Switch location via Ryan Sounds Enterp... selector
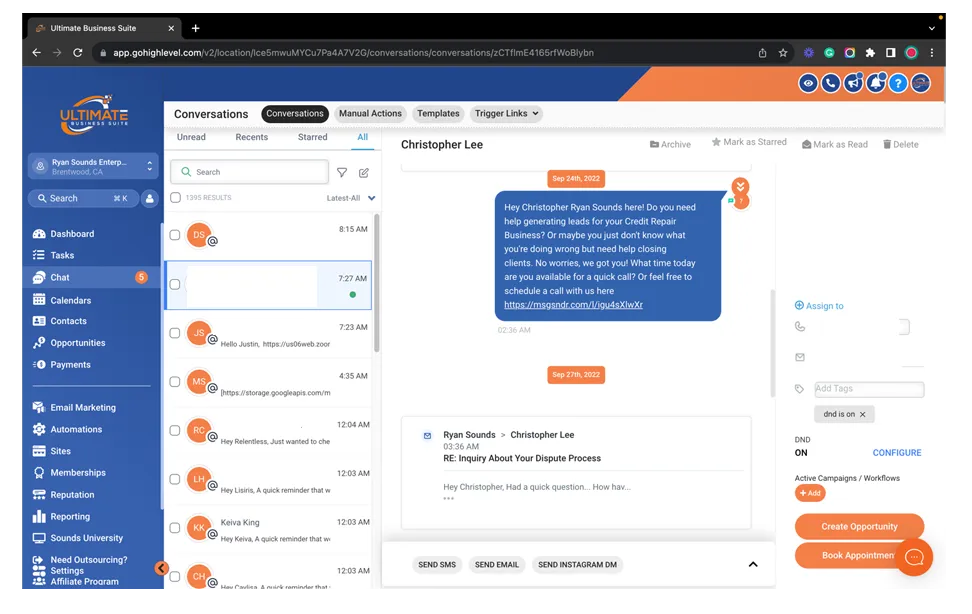The height and width of the screenshot is (614, 972). coord(93,166)
